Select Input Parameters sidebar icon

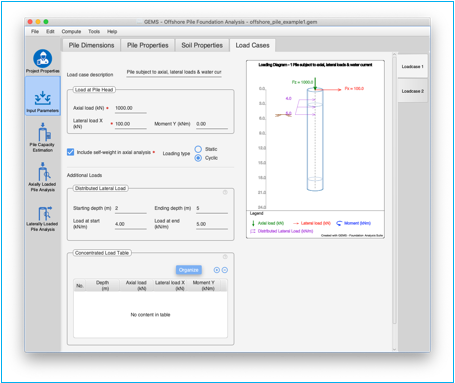(43, 96)
